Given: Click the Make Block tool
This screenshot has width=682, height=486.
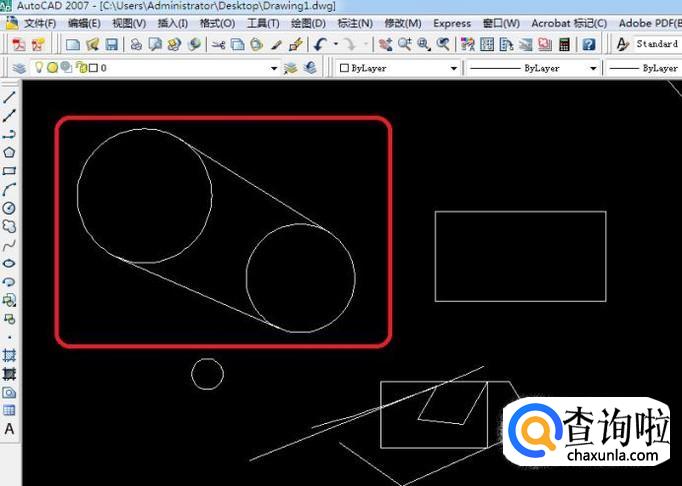Looking at the screenshot, I should point(9,319).
